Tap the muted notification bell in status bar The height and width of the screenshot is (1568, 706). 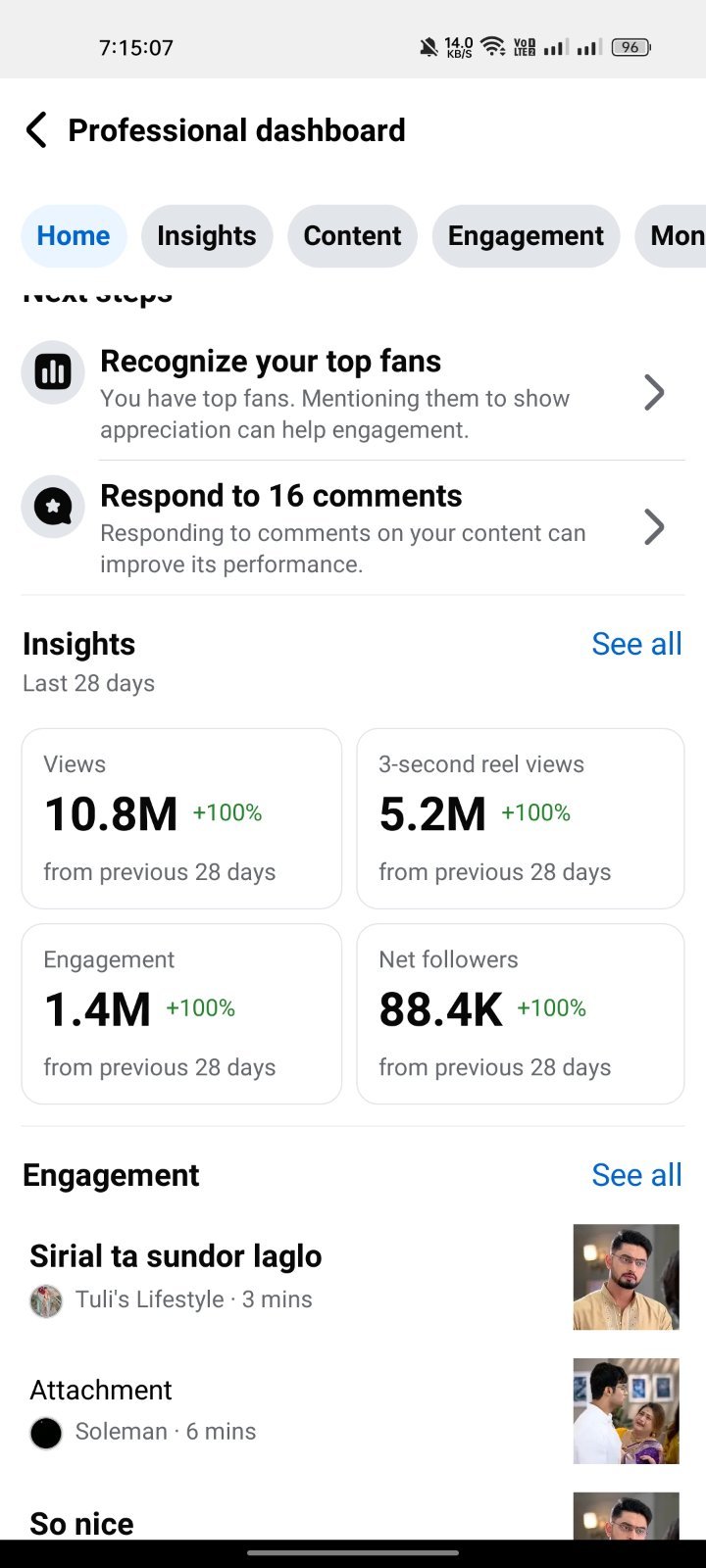coord(429,47)
